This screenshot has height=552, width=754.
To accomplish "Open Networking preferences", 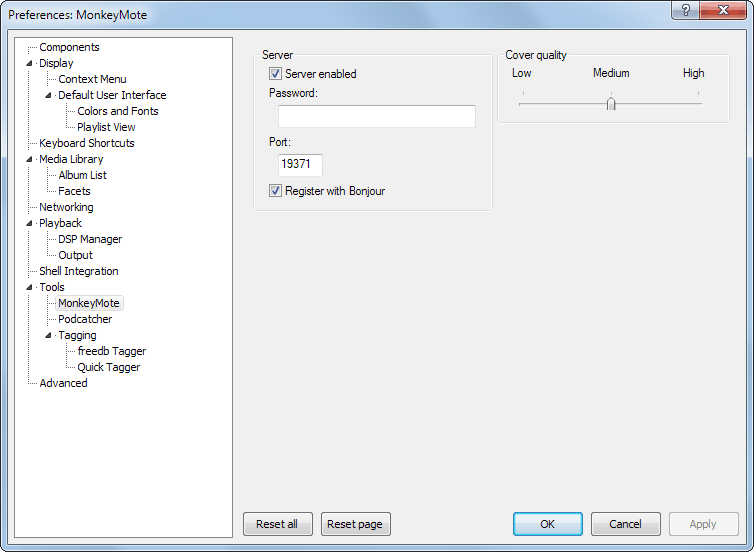I will pos(66,207).
